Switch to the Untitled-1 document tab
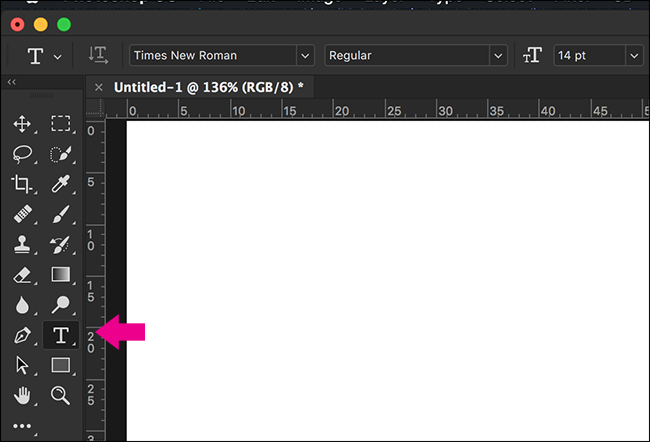Screen dimensions: 650x442 pos(208,87)
